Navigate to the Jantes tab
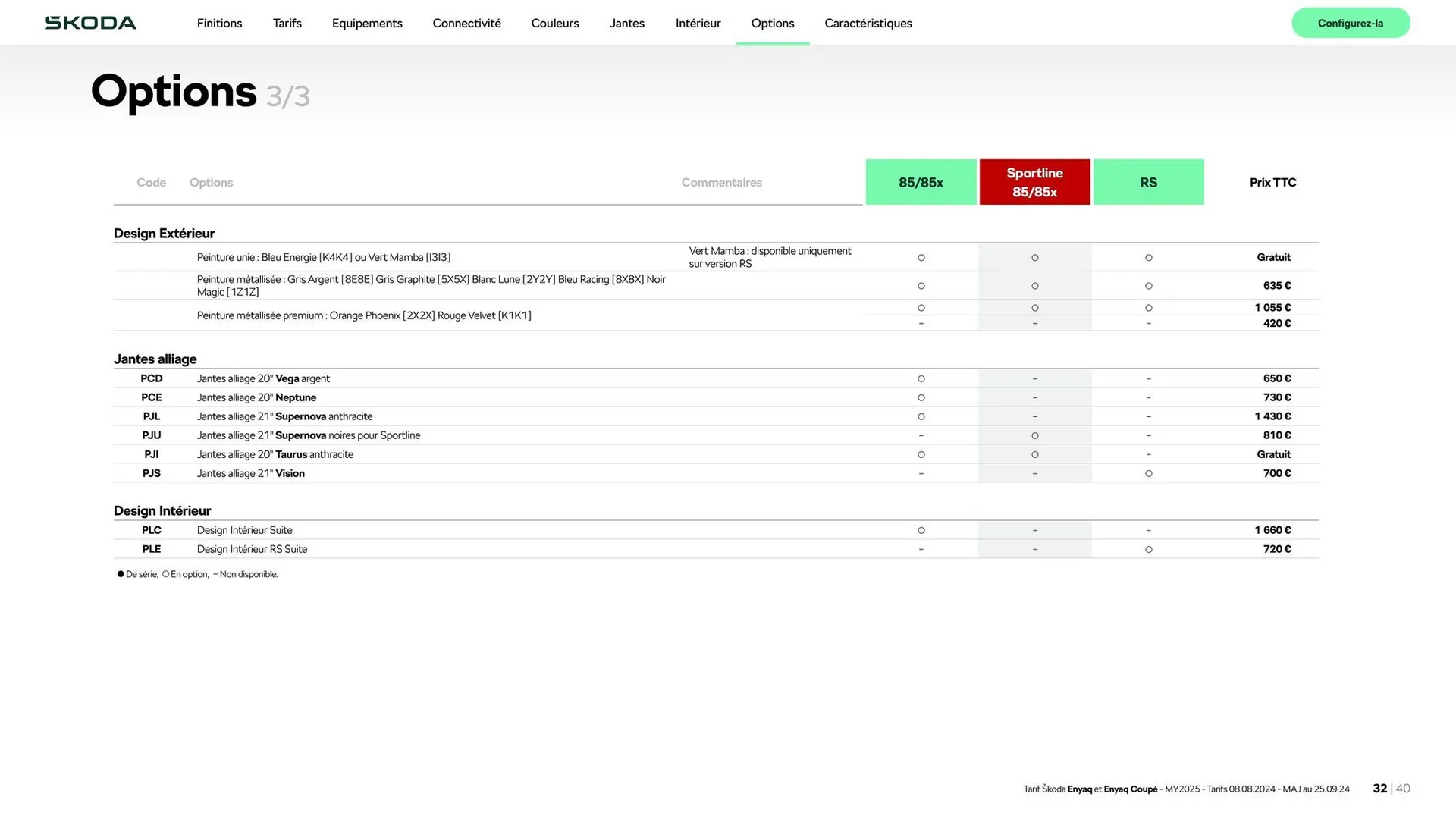1456x819 pixels. tap(626, 23)
